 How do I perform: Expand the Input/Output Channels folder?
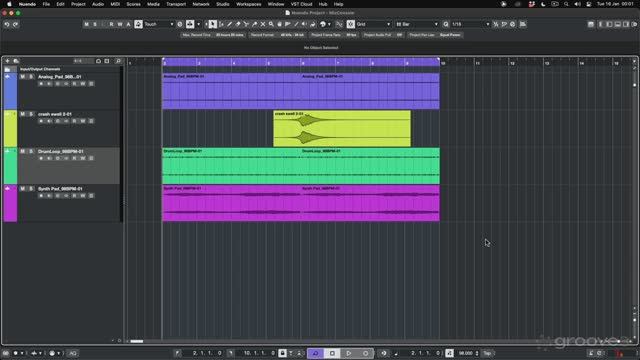coord(7,69)
